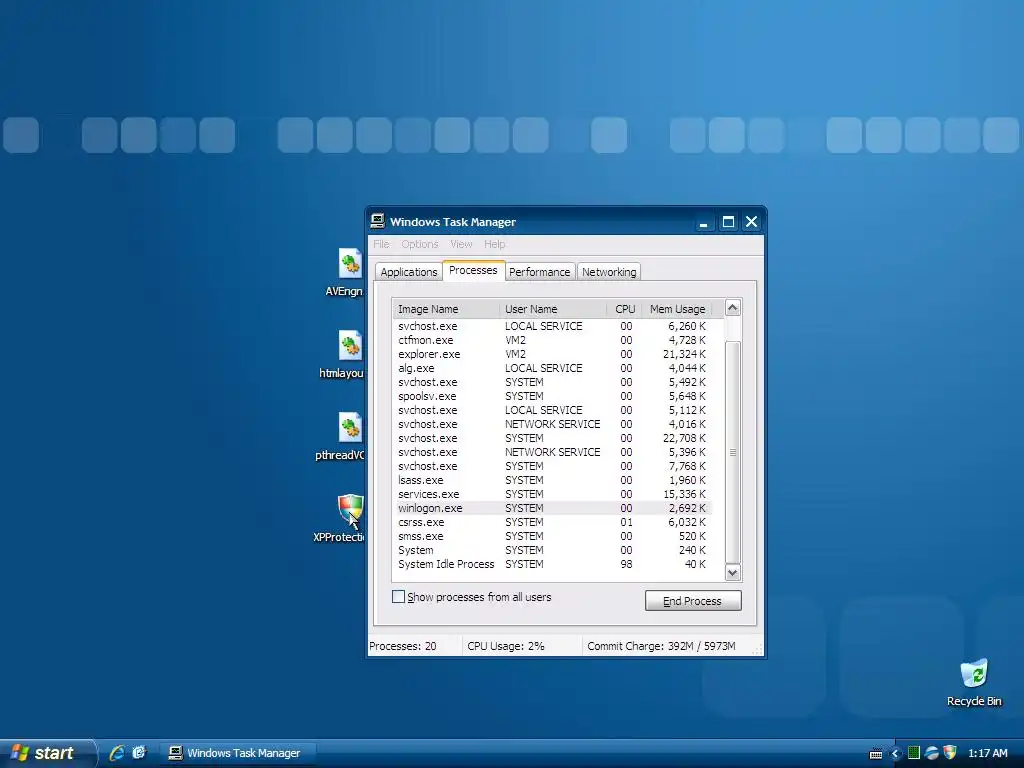This screenshot has width=1024, height=768.
Task: Minimize the Task Manager window
Action: click(703, 222)
